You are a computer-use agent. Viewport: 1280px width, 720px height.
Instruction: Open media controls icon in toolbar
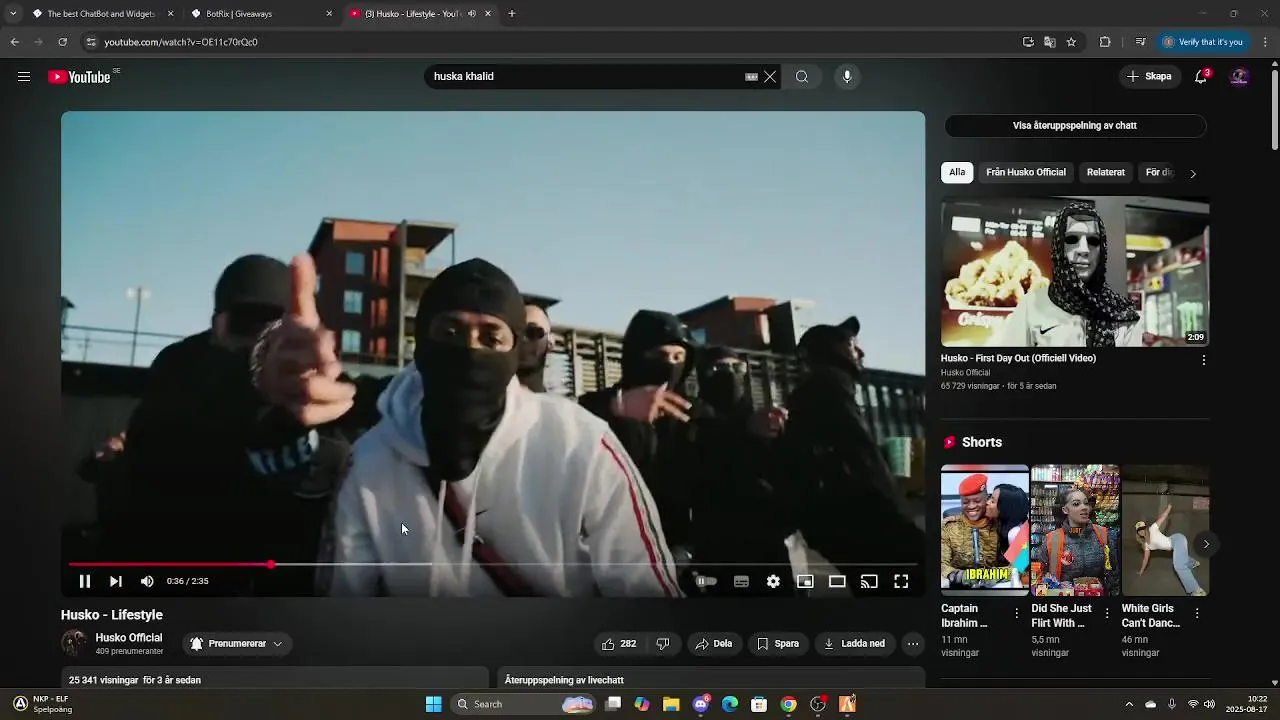1140,42
